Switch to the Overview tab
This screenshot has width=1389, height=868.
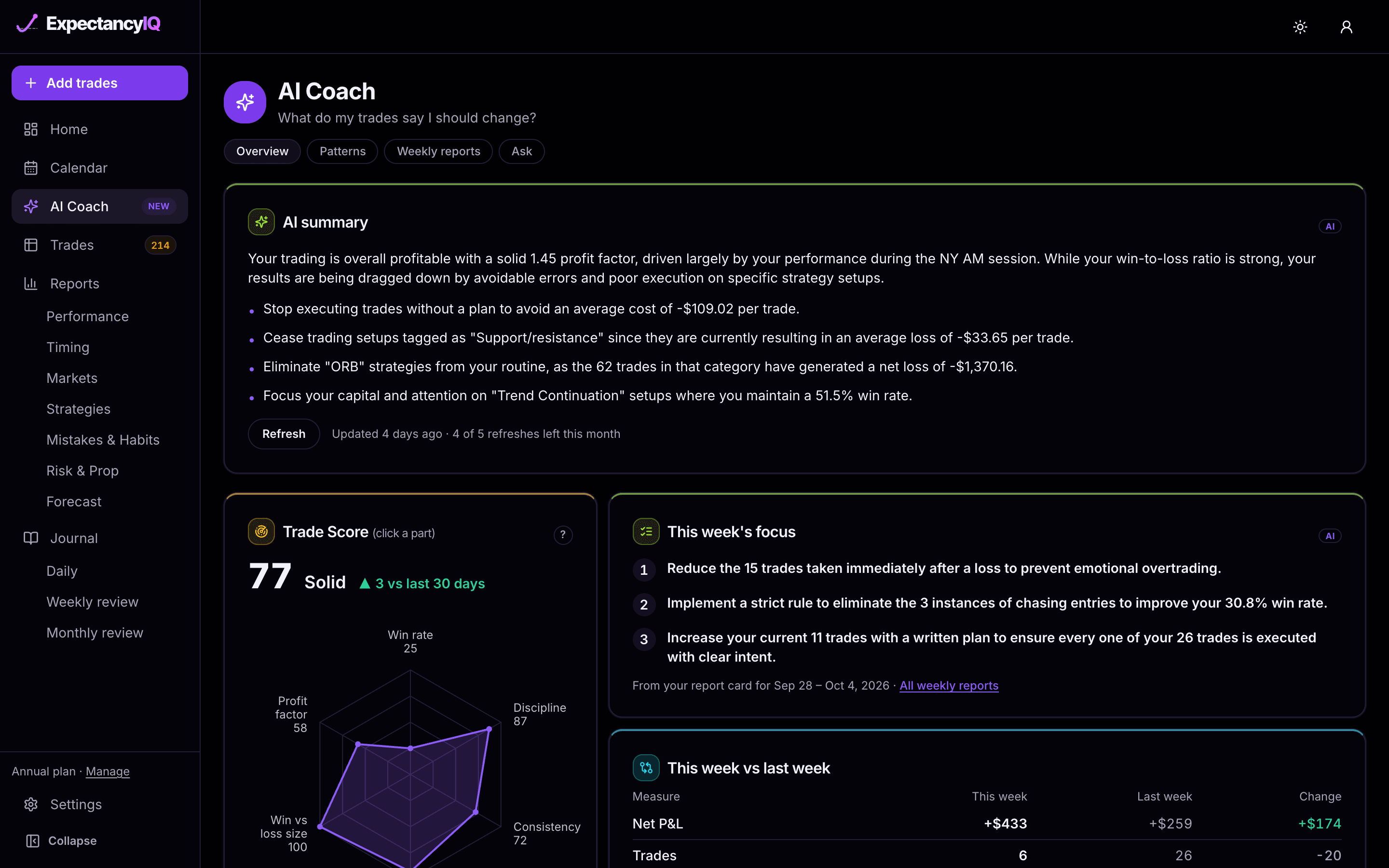click(262, 151)
